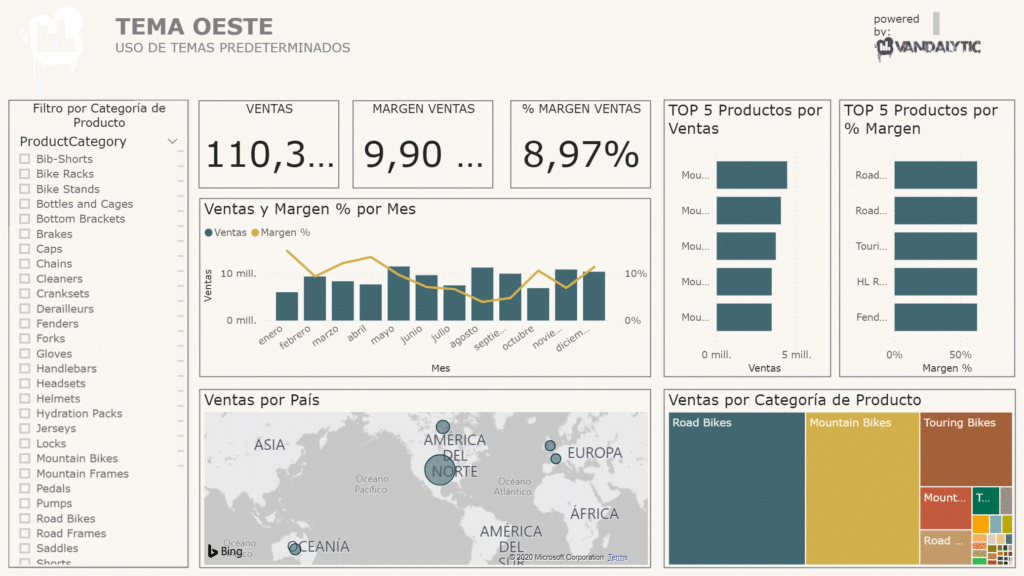The image size is (1024, 576).
Task: Select the Road Bikes treemap block
Action: tap(737, 488)
